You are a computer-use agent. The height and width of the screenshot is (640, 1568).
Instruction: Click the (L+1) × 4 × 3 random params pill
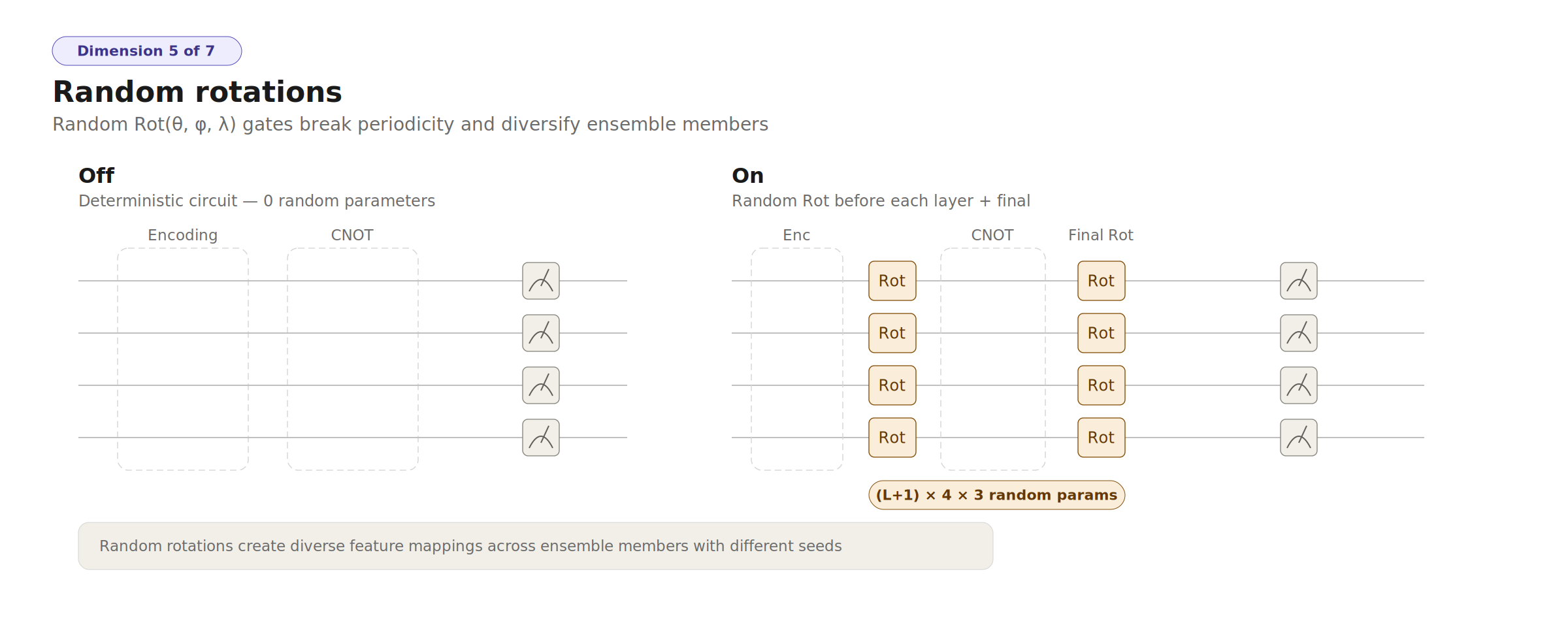click(997, 495)
